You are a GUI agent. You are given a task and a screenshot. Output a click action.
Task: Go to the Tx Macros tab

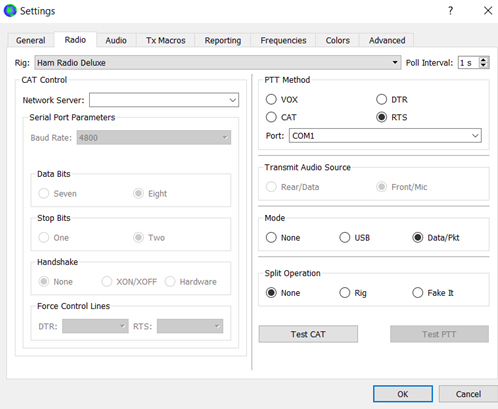point(165,40)
